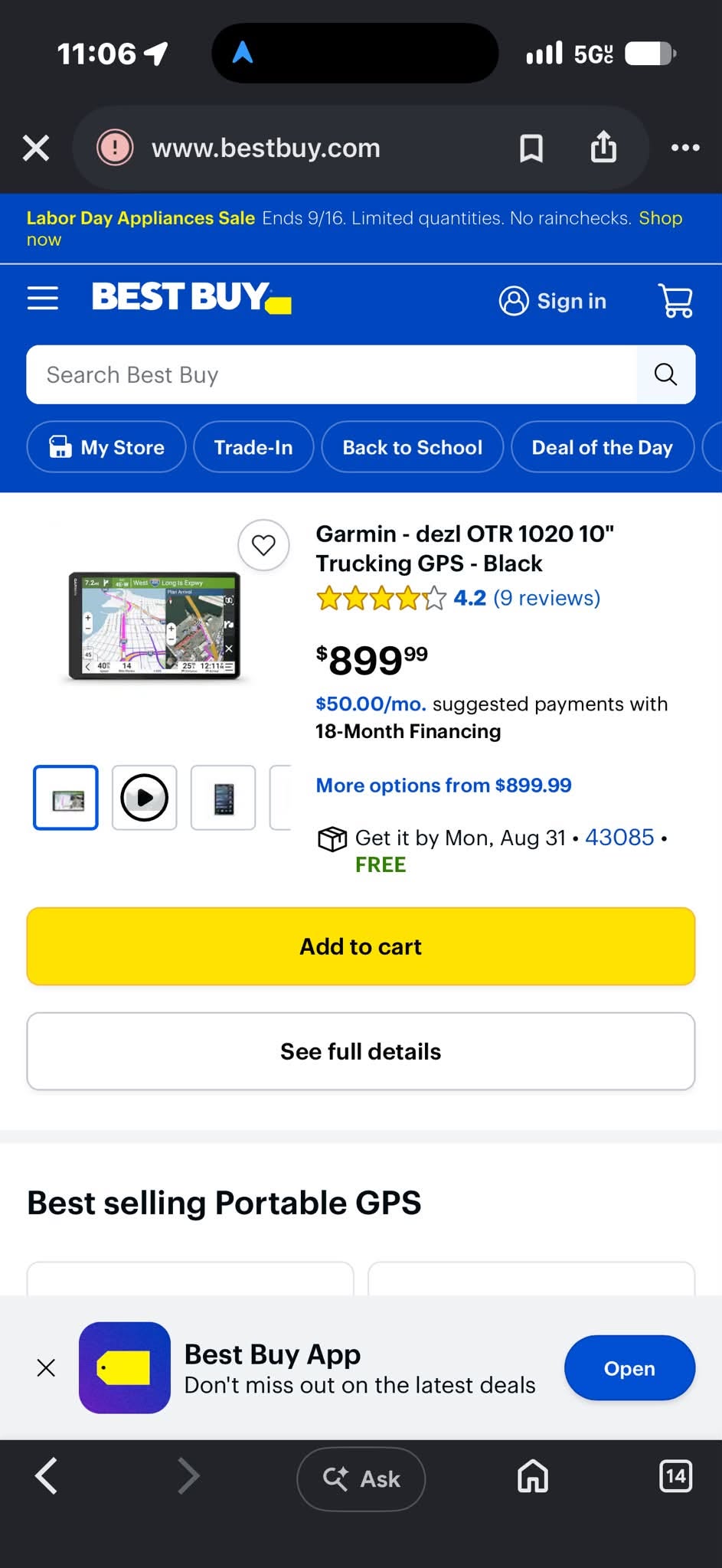Open browser three-dot more menu

[685, 148]
